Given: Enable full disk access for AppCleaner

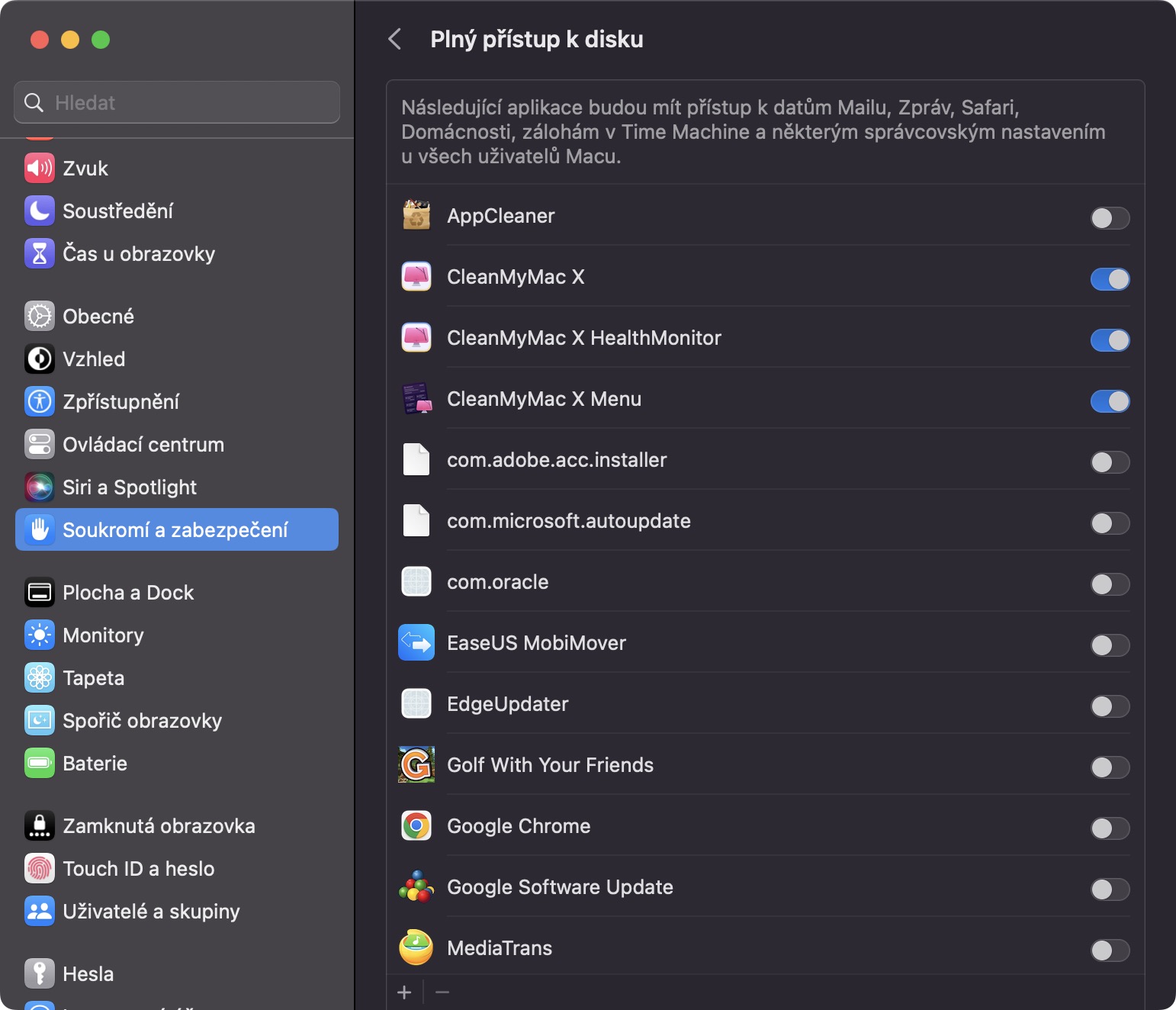Looking at the screenshot, I should tap(1110, 218).
